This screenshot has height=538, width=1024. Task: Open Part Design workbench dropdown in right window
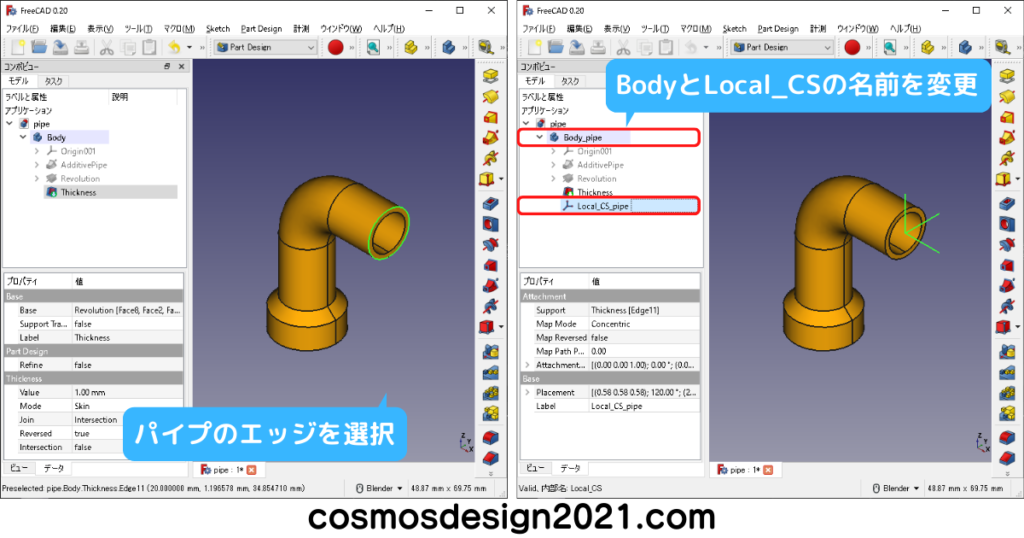782,47
